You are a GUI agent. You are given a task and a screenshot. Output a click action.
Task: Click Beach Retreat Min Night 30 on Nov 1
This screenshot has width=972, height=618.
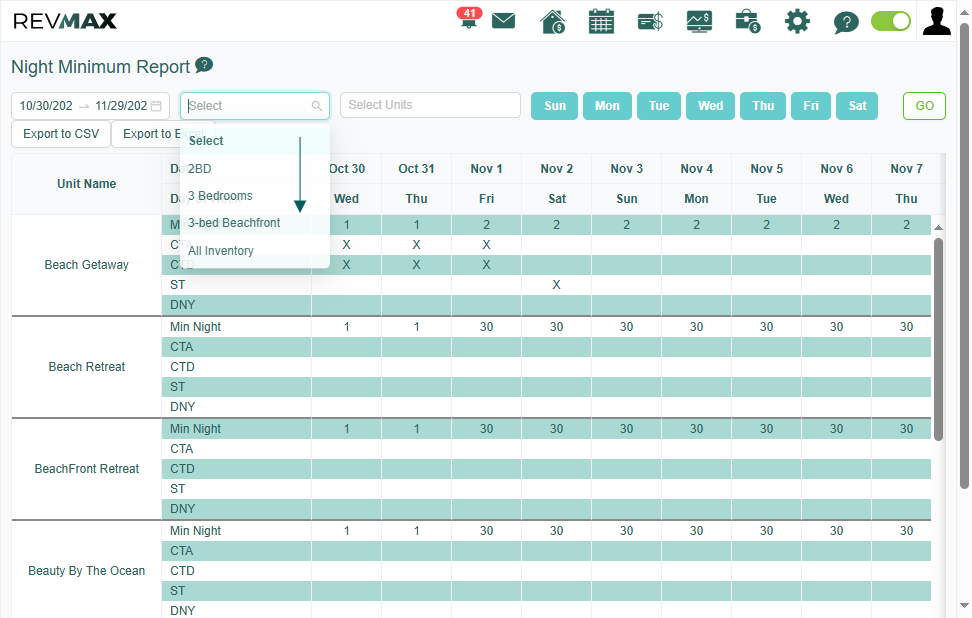click(x=487, y=327)
